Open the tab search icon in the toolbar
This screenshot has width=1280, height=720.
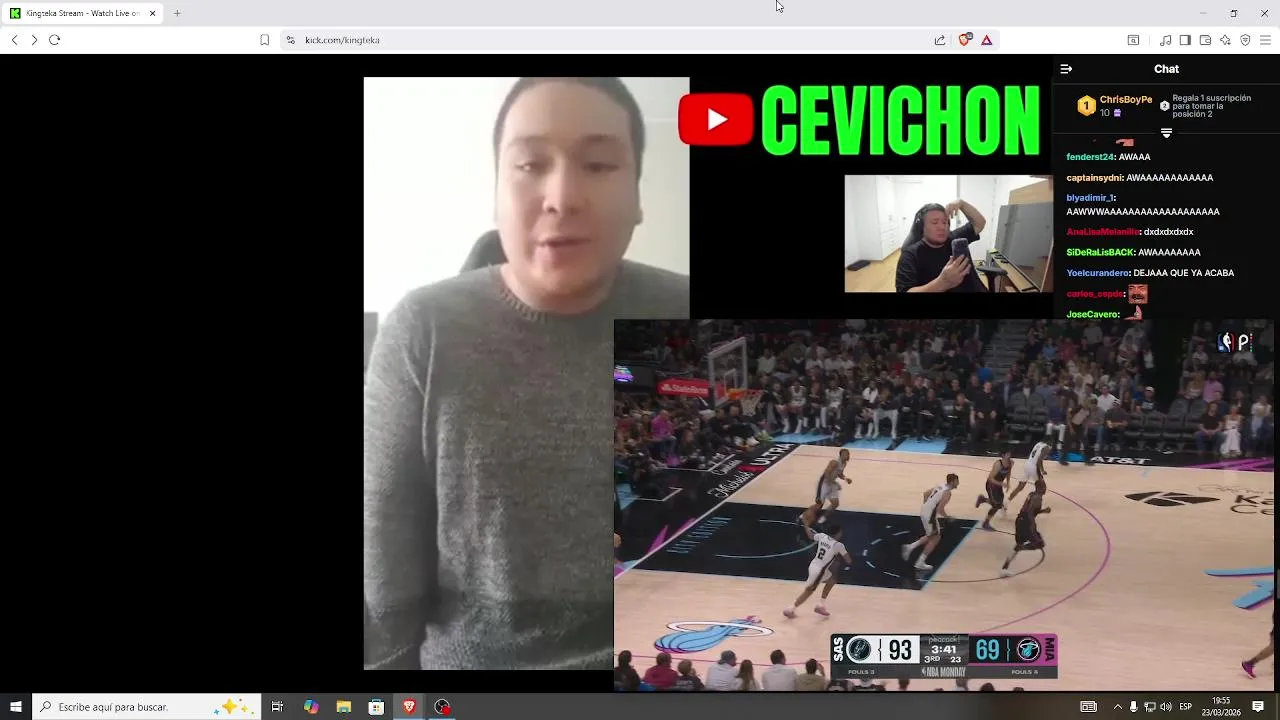(x=1133, y=40)
